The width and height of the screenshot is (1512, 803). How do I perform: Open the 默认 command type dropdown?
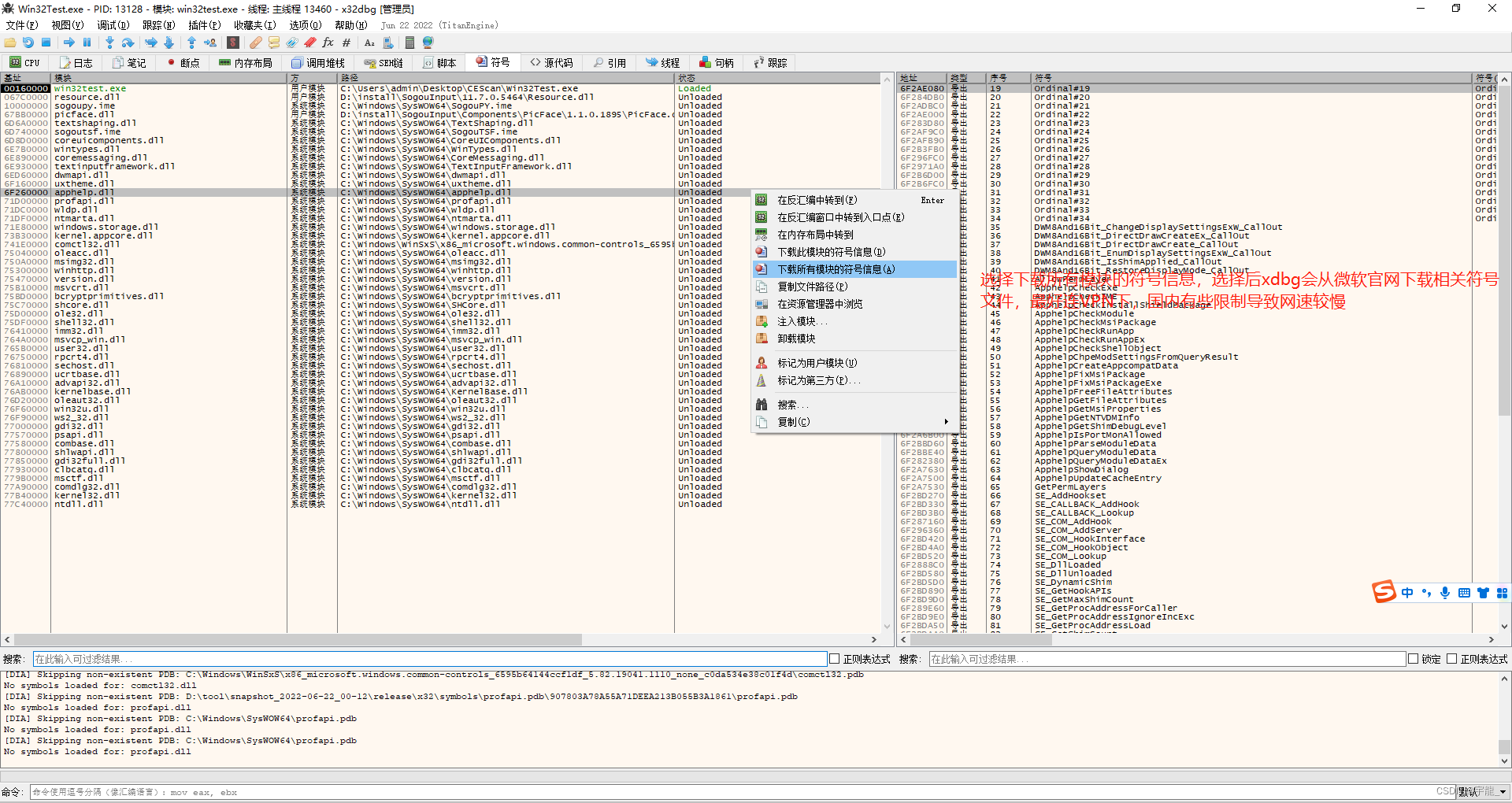point(1483,792)
